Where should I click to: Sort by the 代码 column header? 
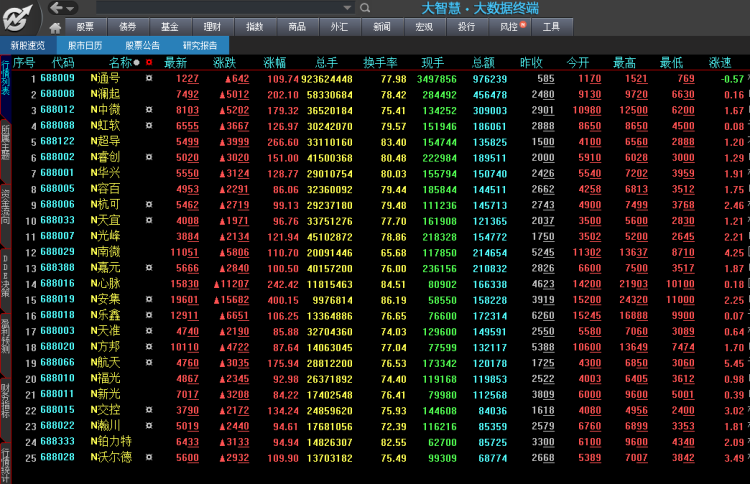coord(63,63)
